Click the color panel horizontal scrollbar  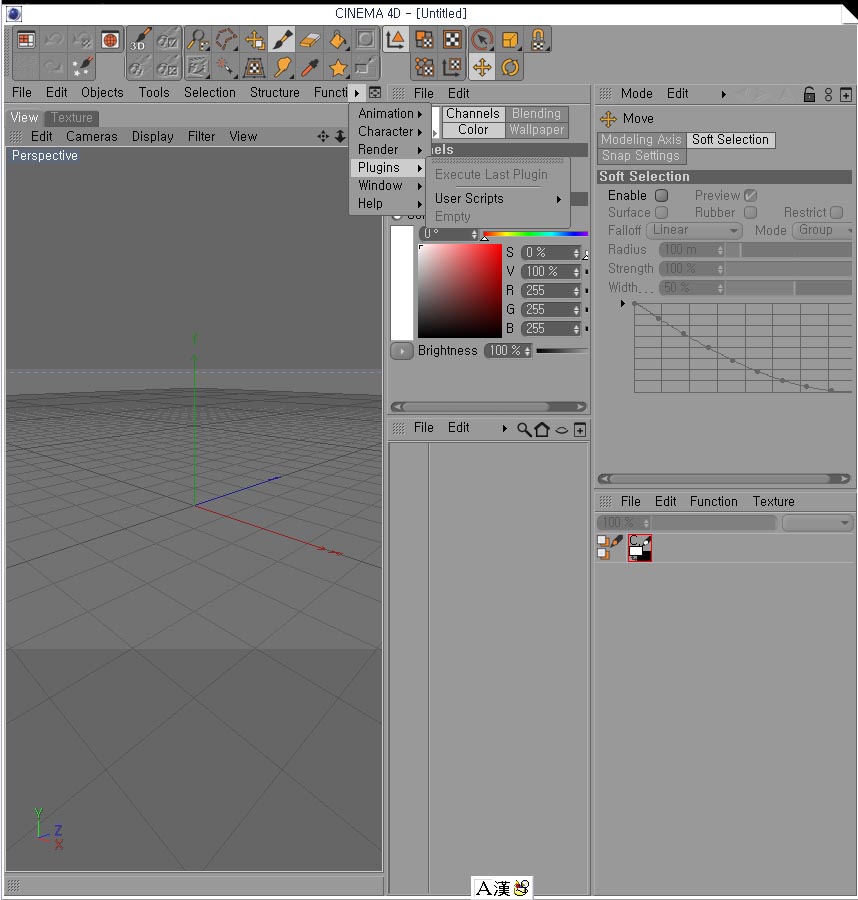(488, 406)
